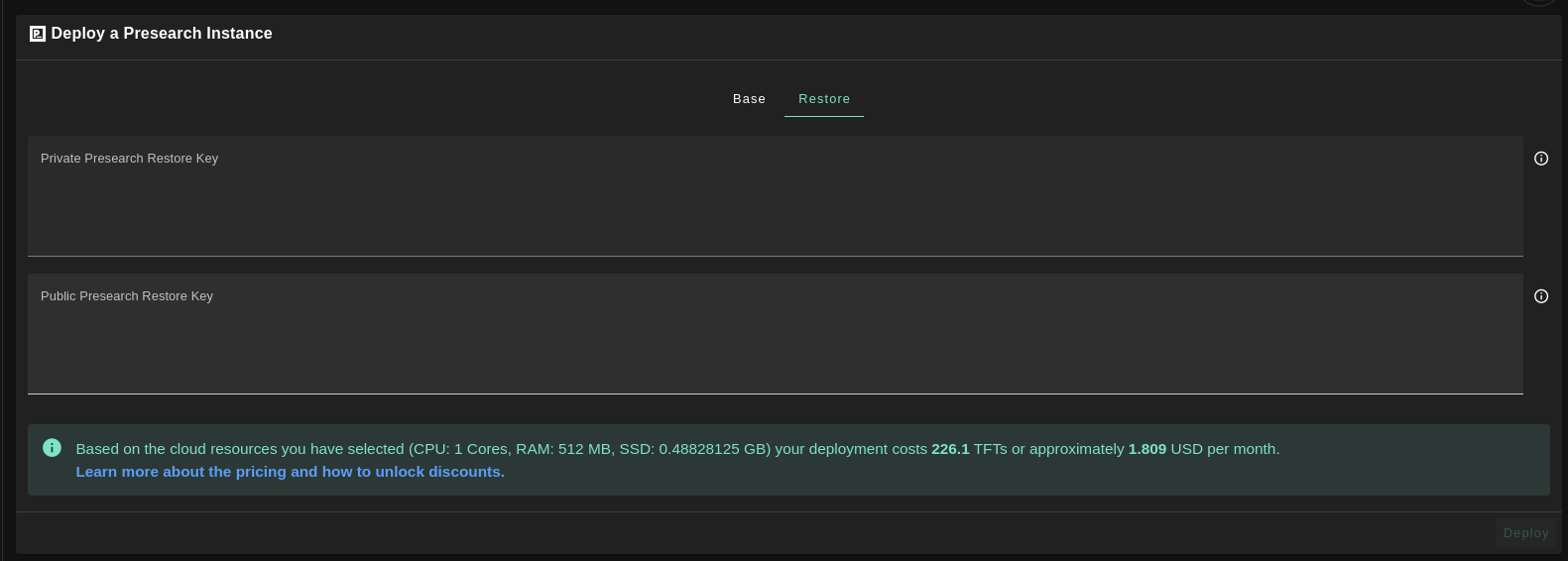Select the Restore tab

tap(824, 99)
